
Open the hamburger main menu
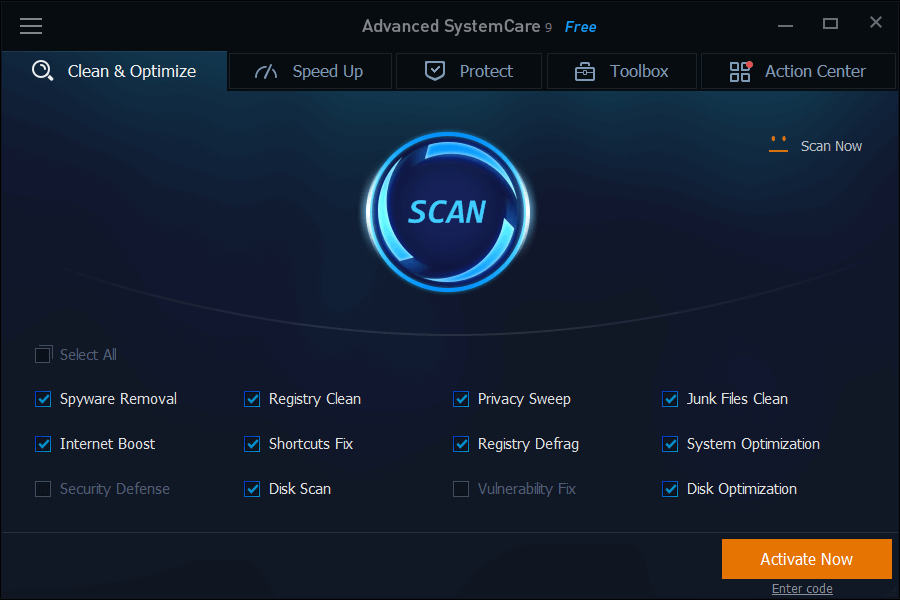coord(31,26)
